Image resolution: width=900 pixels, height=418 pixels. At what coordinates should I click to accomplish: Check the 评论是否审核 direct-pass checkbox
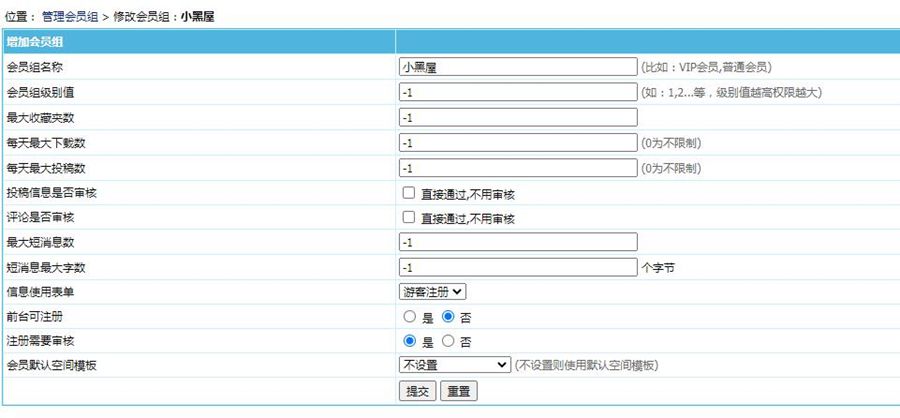coord(408,217)
